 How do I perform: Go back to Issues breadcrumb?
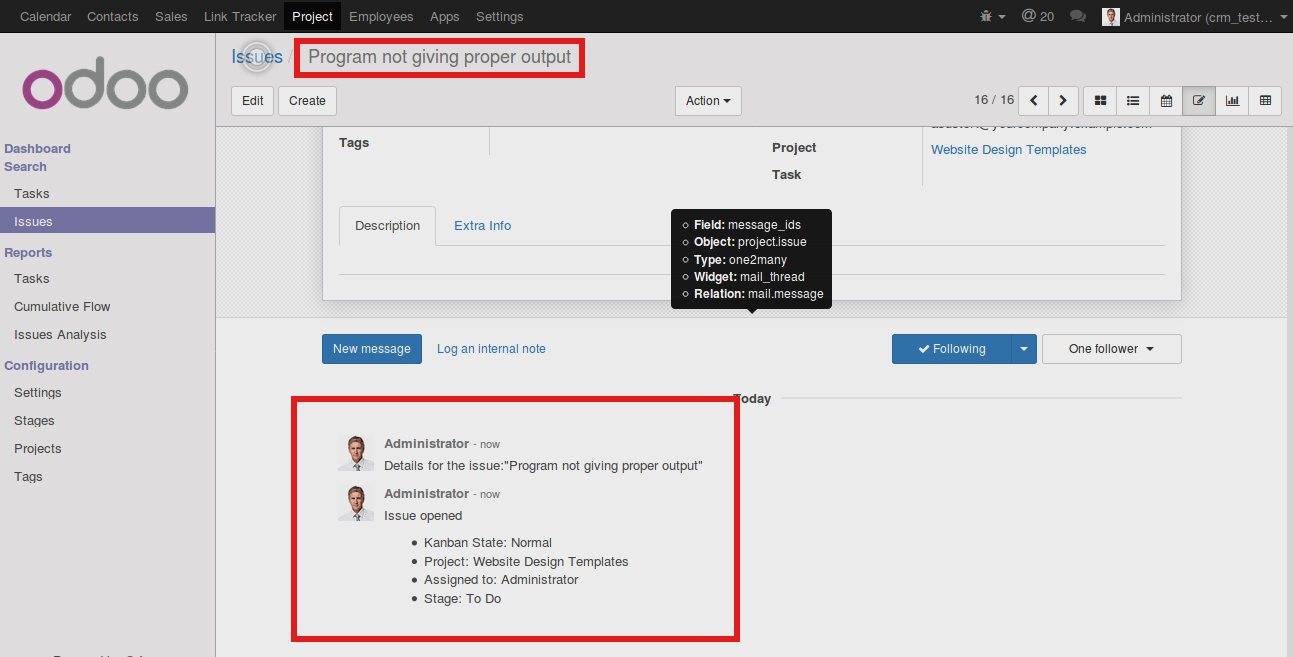coord(257,57)
